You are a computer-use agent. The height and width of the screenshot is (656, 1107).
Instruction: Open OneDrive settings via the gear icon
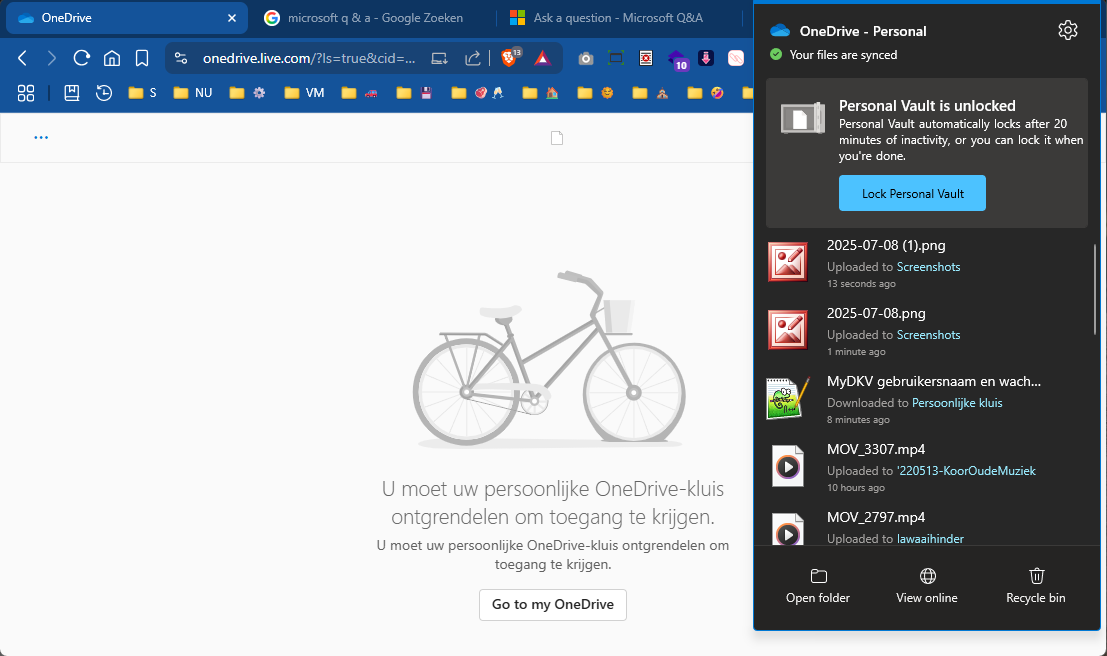click(x=1067, y=30)
